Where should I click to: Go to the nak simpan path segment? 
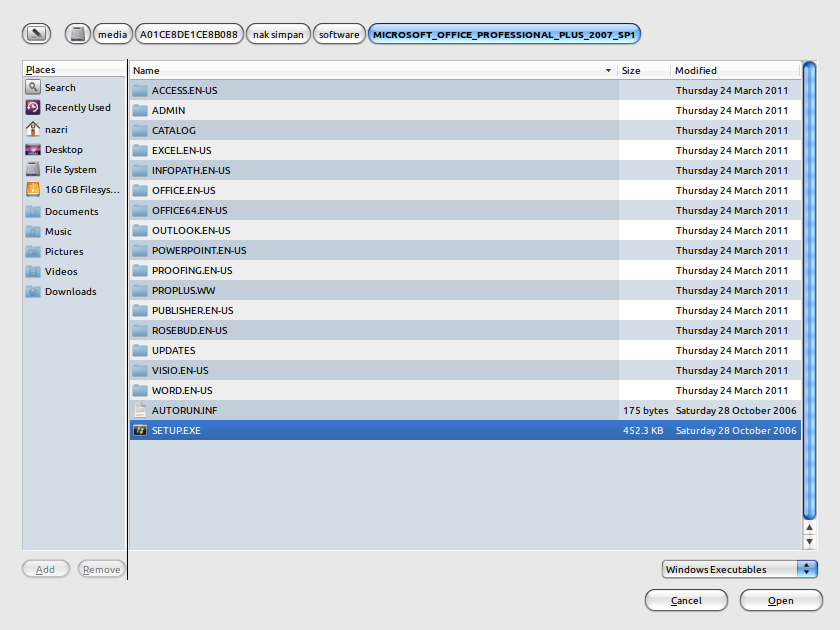point(278,34)
